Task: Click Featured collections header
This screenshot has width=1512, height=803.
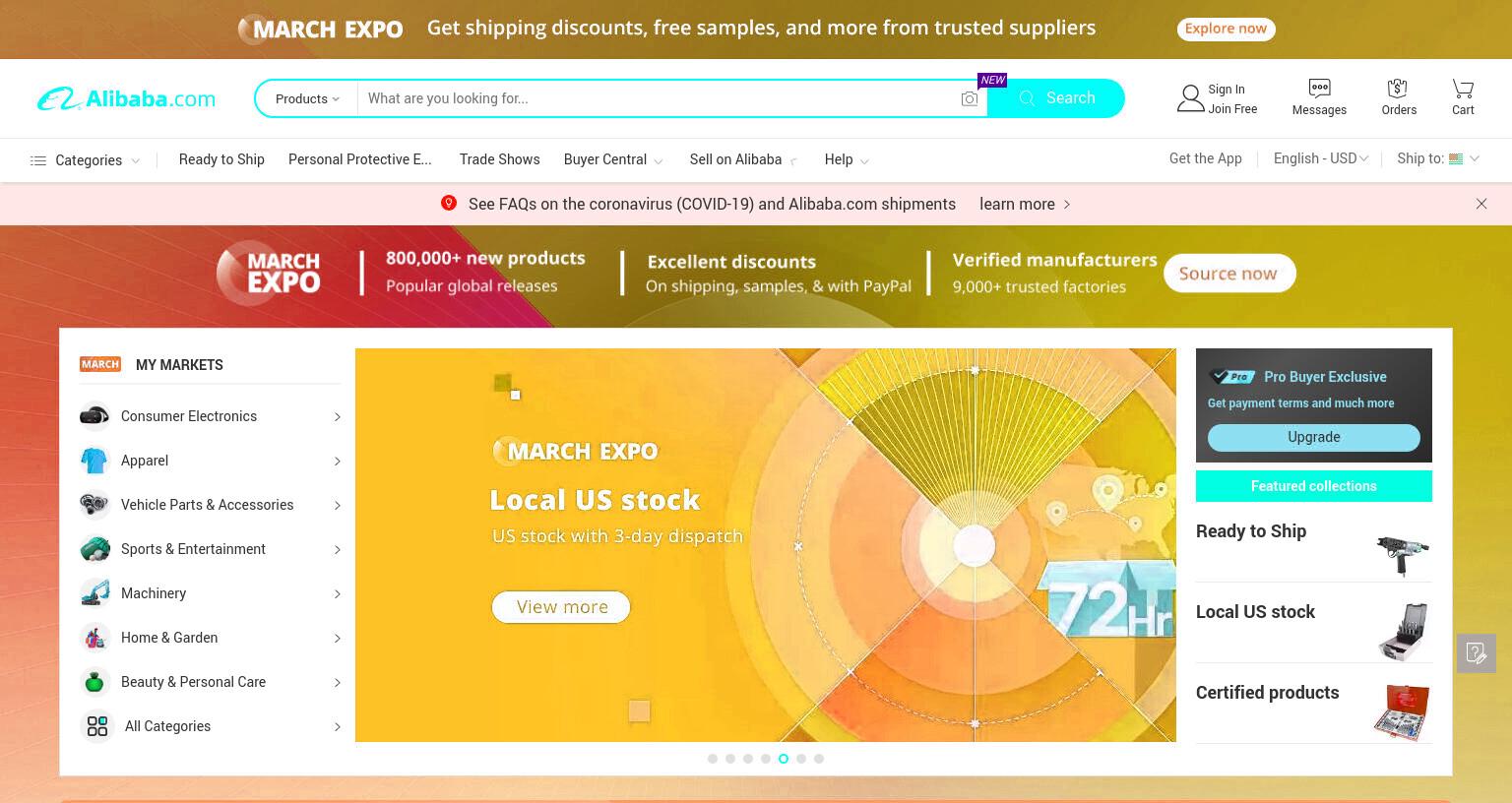Action: (x=1313, y=486)
